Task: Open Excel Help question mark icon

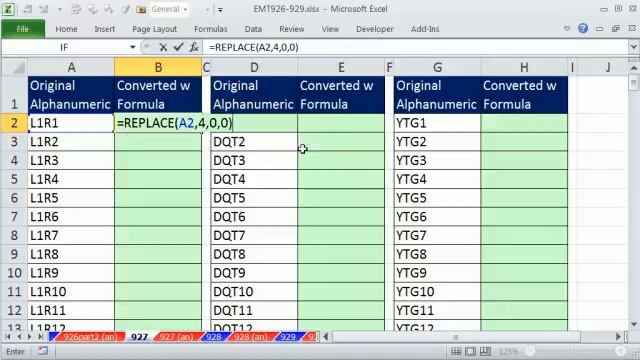Action: 583,28
